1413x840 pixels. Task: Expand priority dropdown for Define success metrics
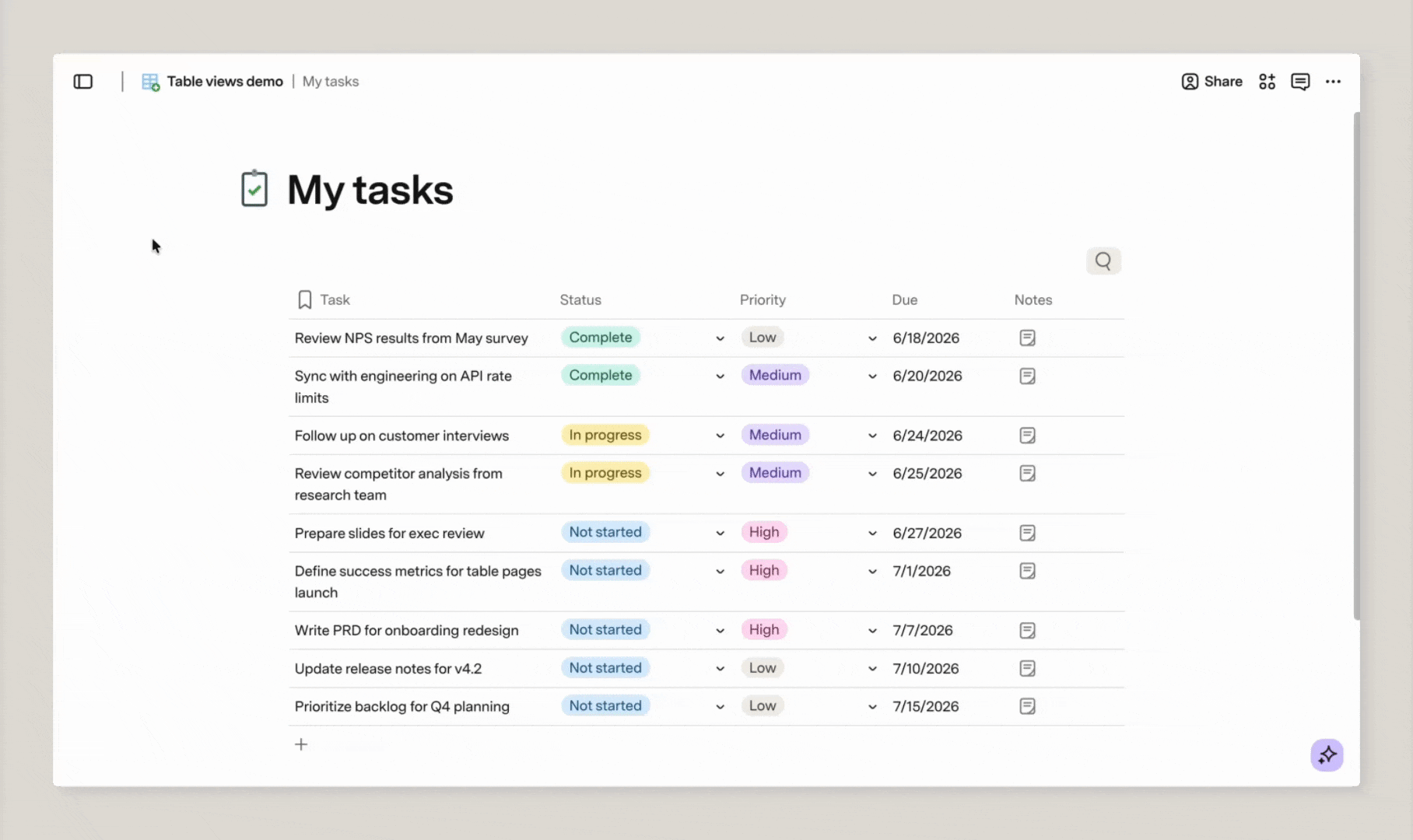[x=872, y=572]
